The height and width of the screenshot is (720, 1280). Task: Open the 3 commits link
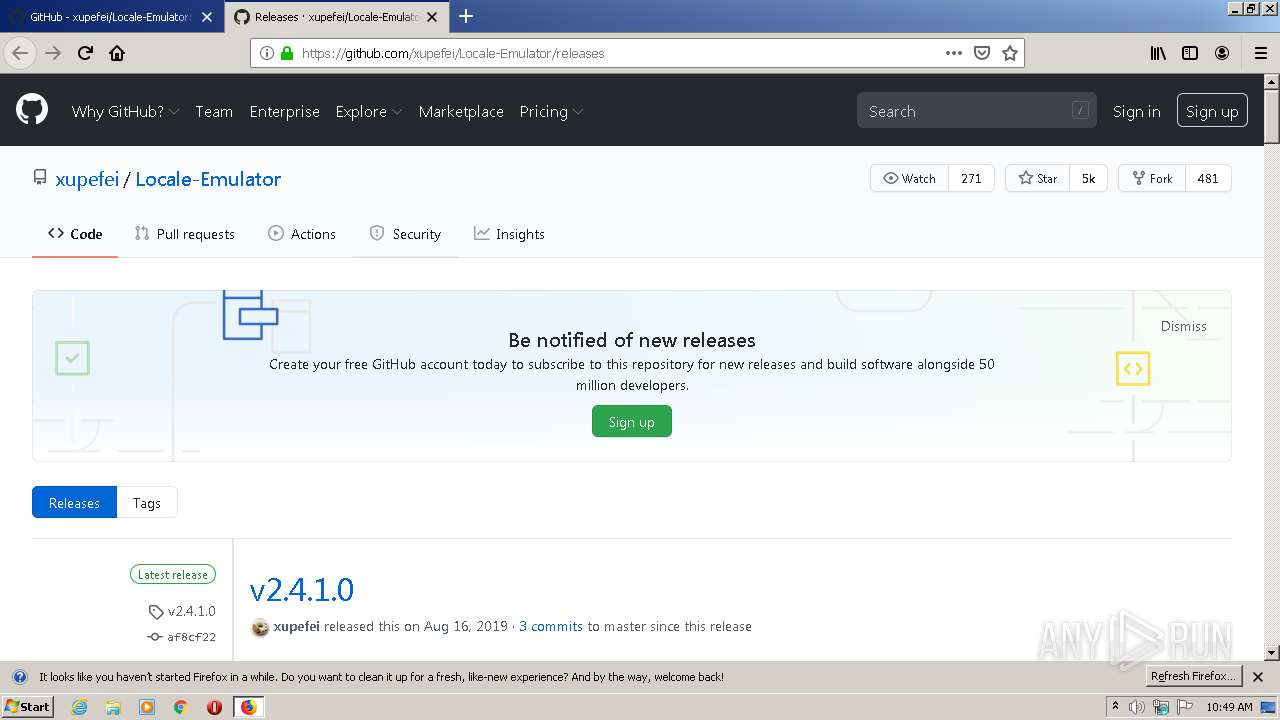pos(551,626)
